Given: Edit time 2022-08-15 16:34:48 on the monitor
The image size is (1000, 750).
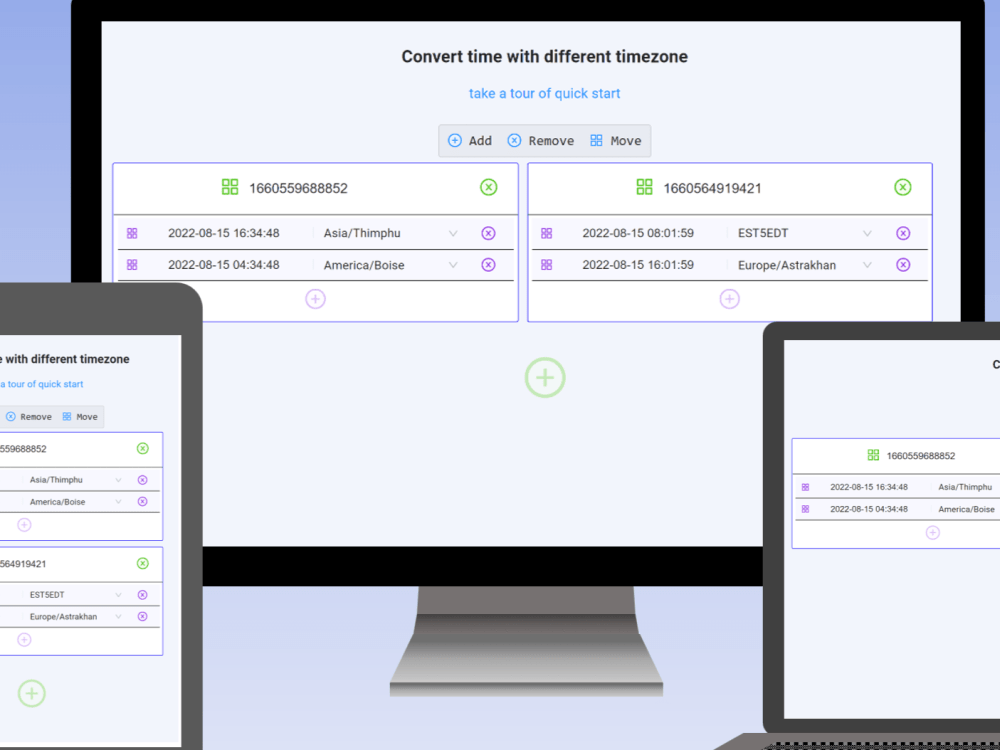Looking at the screenshot, I should (x=224, y=233).
